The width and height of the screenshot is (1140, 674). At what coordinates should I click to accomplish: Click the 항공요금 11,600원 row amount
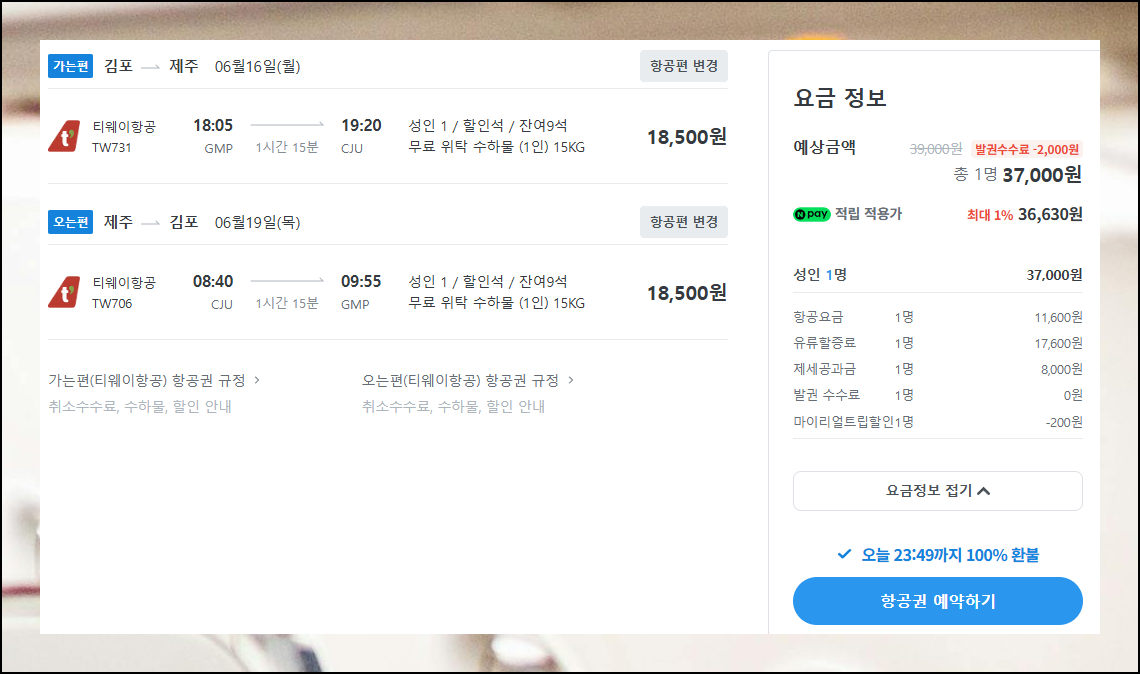click(x=1058, y=318)
